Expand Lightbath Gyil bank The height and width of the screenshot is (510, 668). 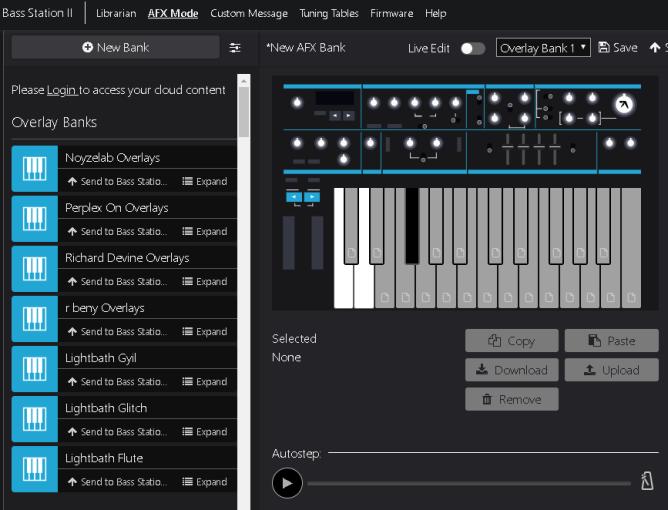click(x=204, y=382)
